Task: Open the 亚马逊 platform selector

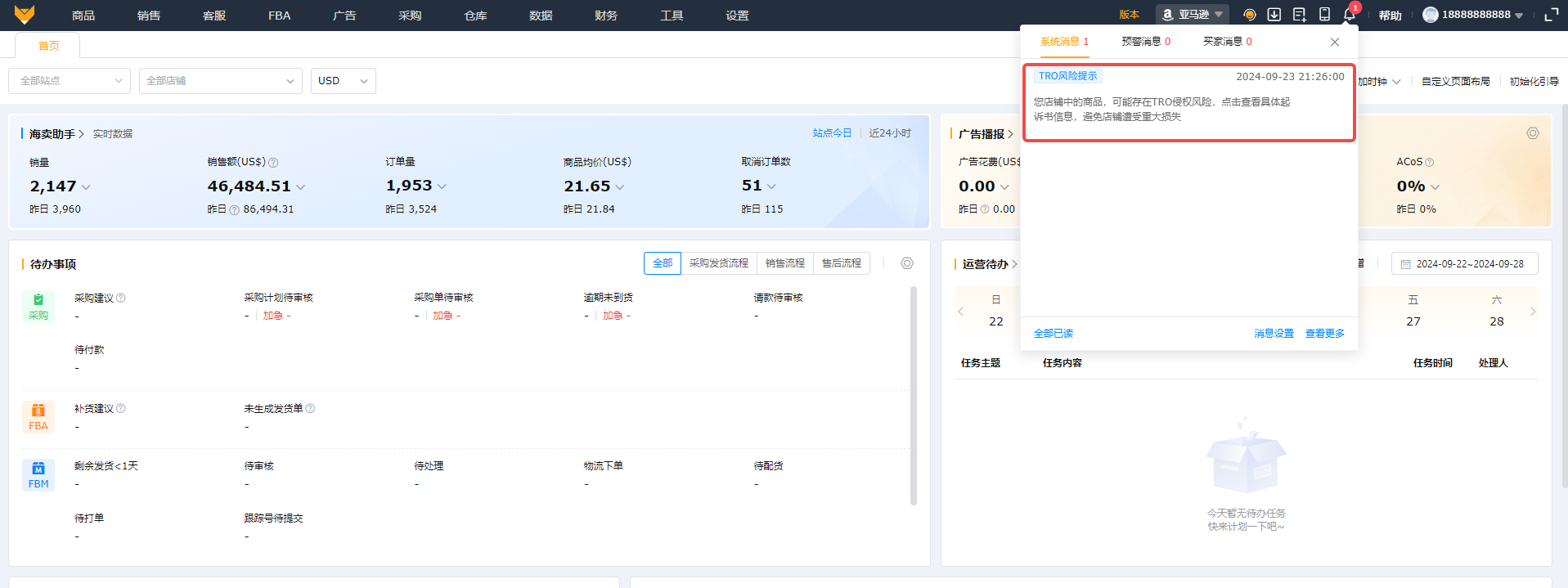Action: click(x=1192, y=15)
